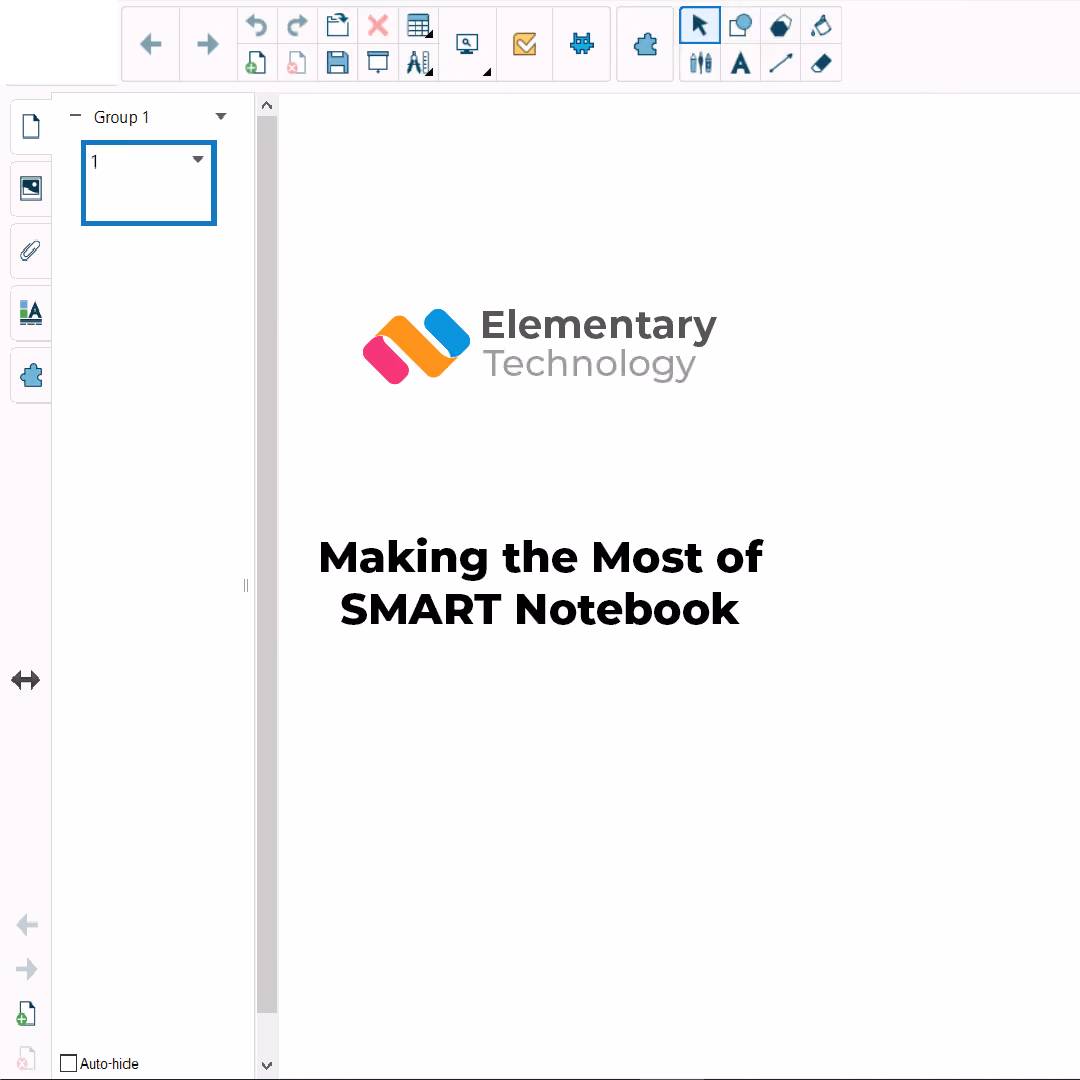Image resolution: width=1080 pixels, height=1080 pixels.
Task: Choose the Pens tool
Action: [700, 63]
